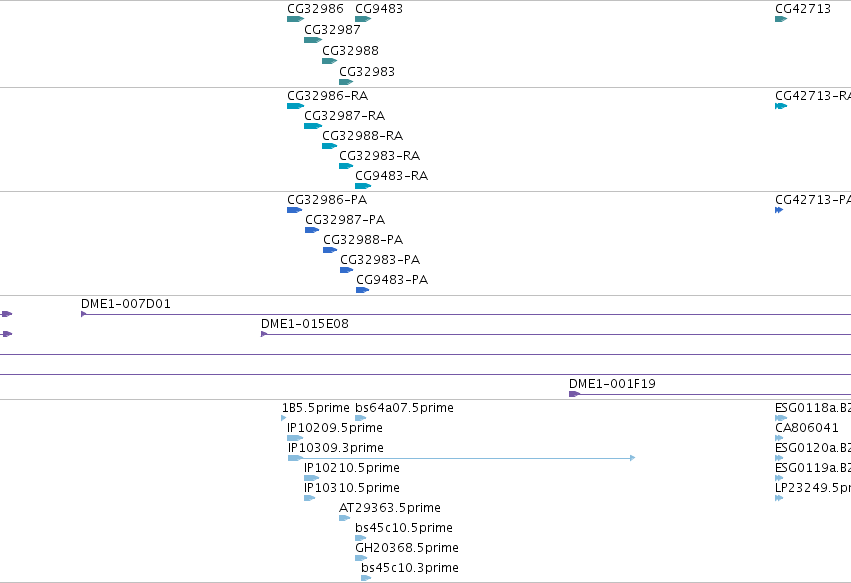Image resolution: width=851 pixels, height=583 pixels.
Task: Click the CG42713 gene arrow glyph
Action: [x=781, y=19]
